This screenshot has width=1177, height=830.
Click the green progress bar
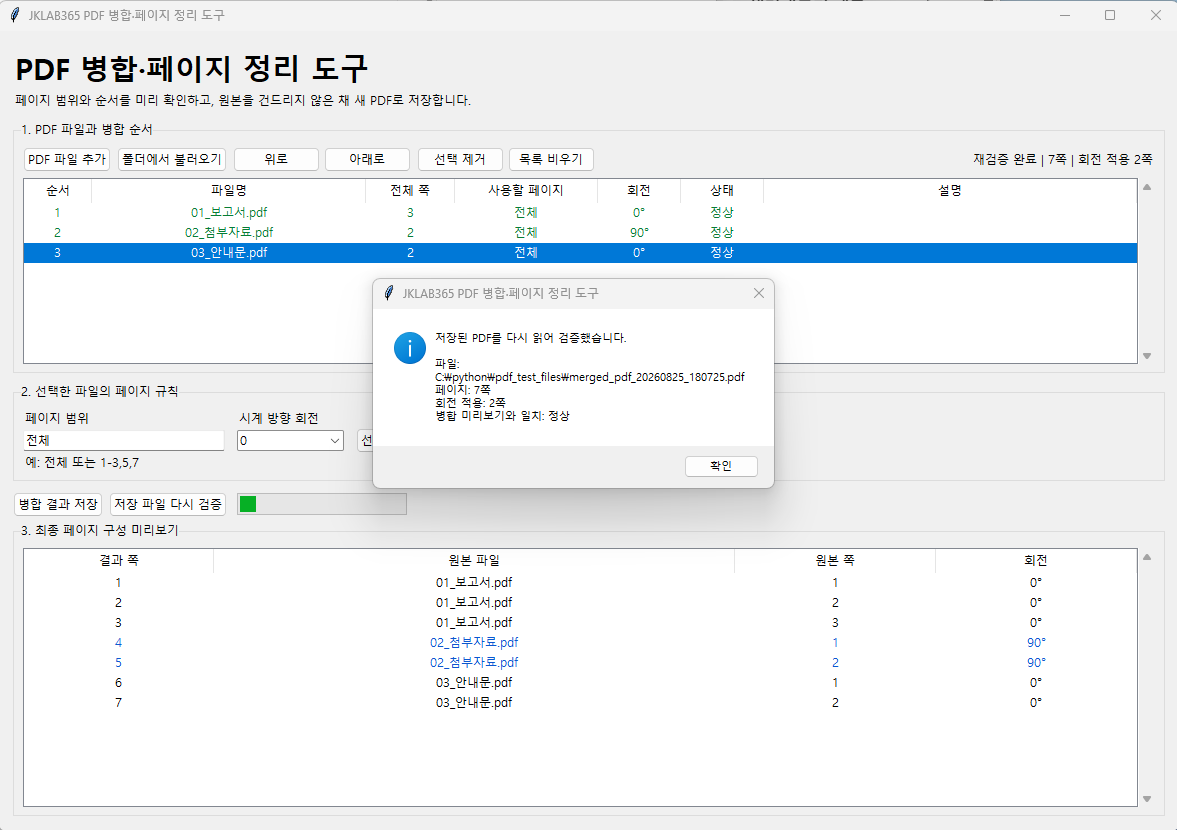coord(322,504)
